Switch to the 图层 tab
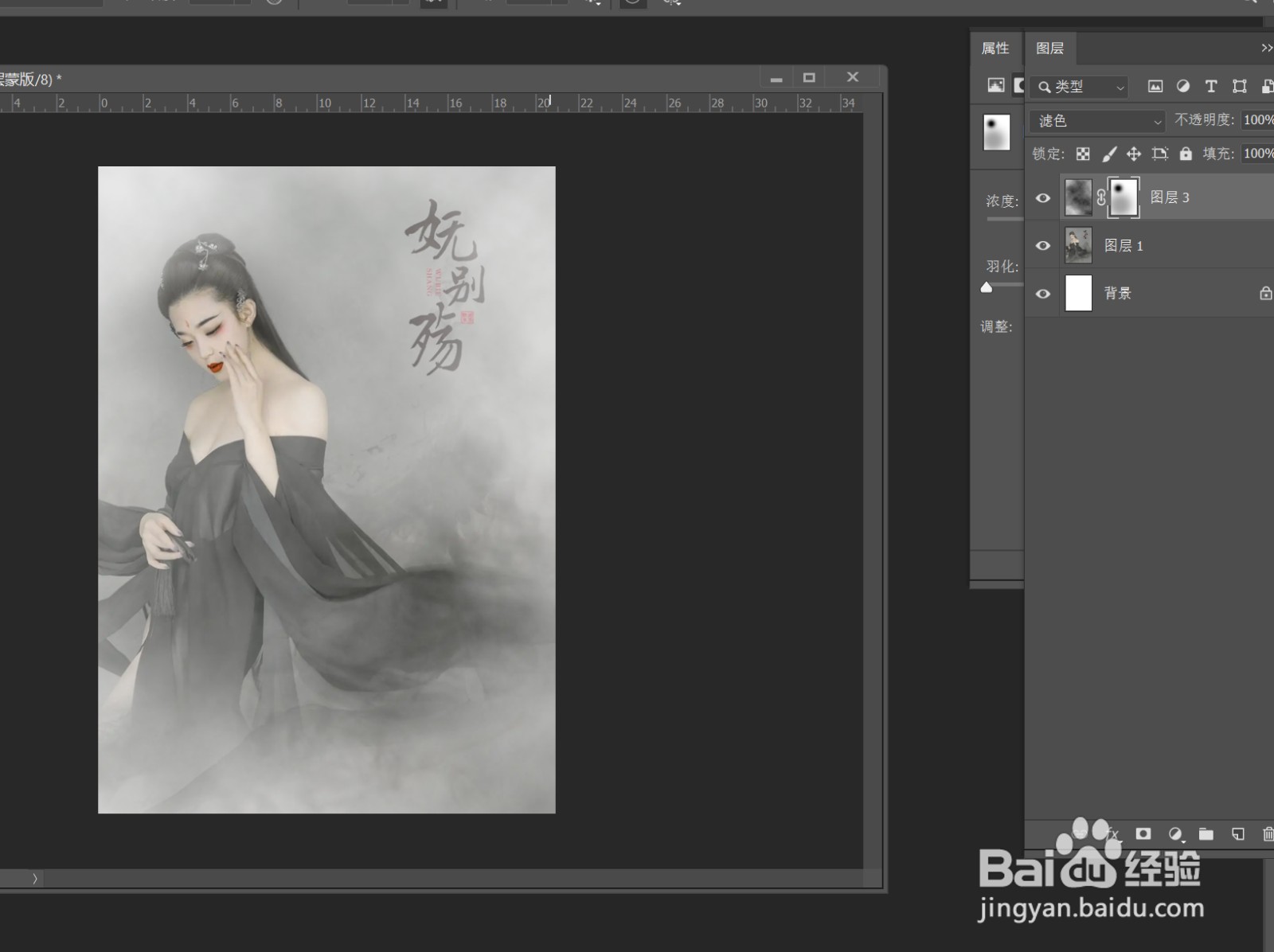1274x952 pixels. point(1049,49)
